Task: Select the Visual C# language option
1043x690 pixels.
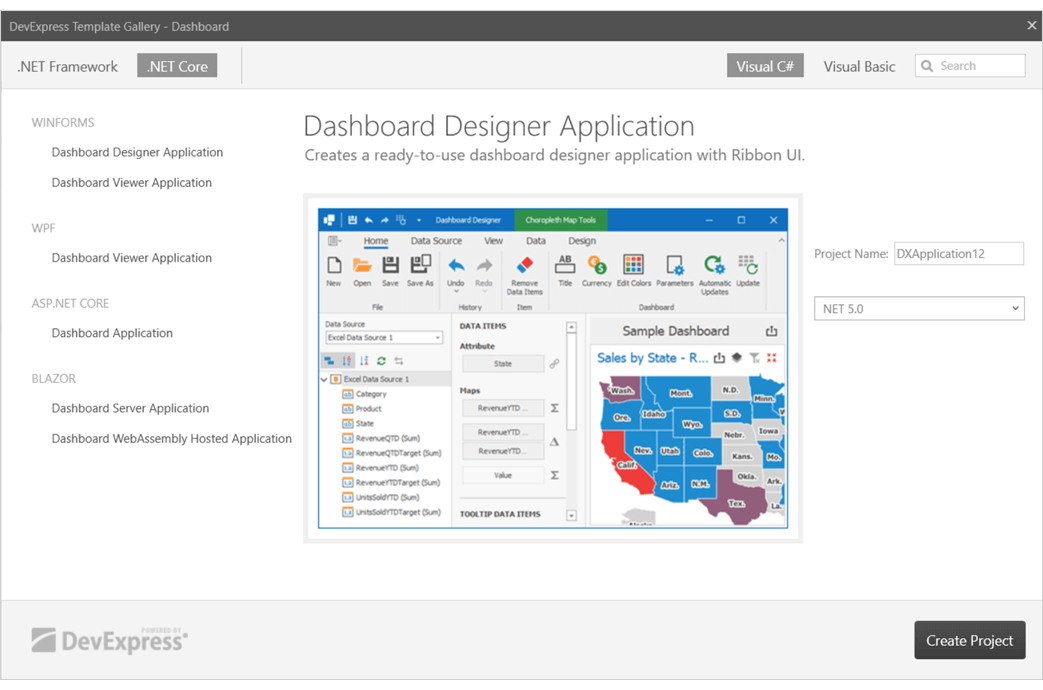Action: pos(765,67)
